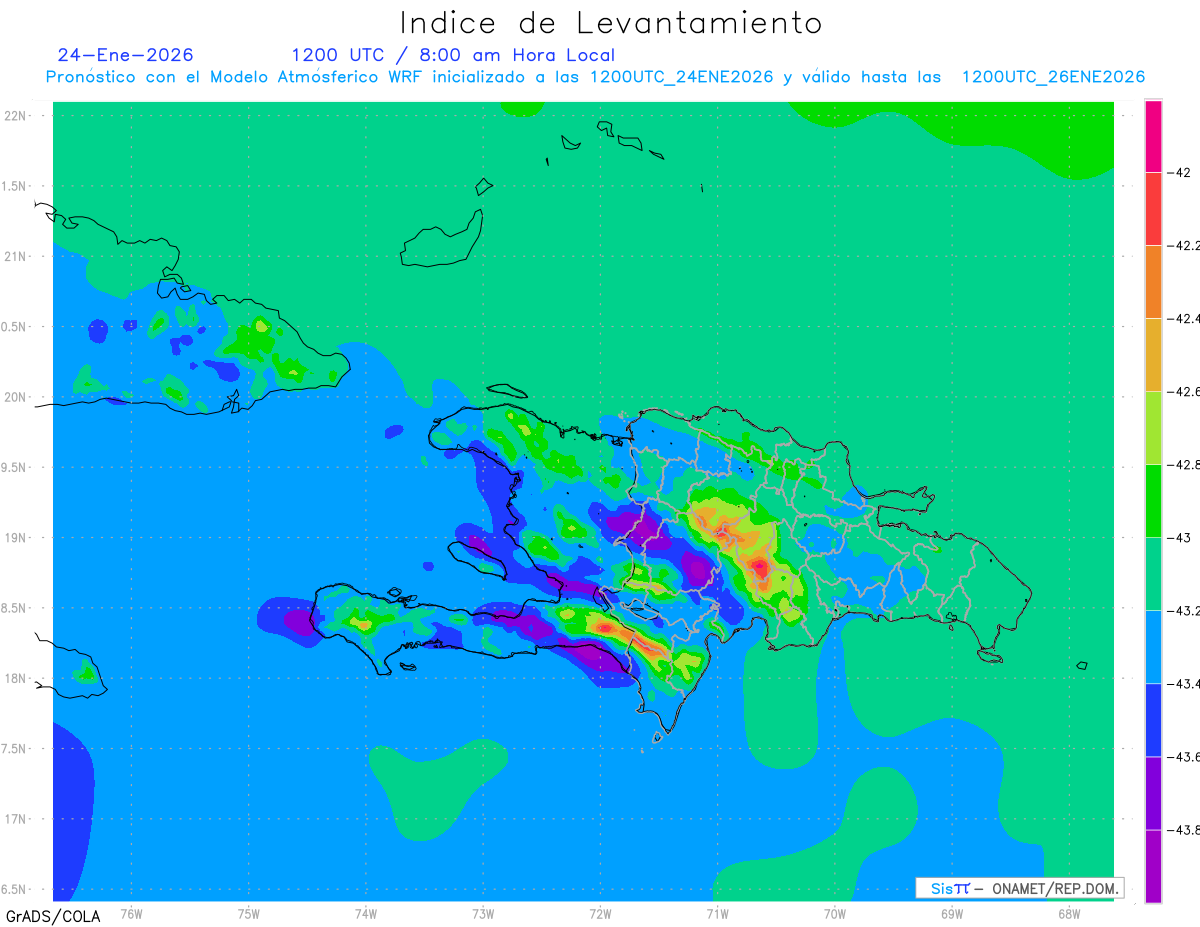Click the longitude label "74W"
1200x927 pixels.
[x=366, y=913]
